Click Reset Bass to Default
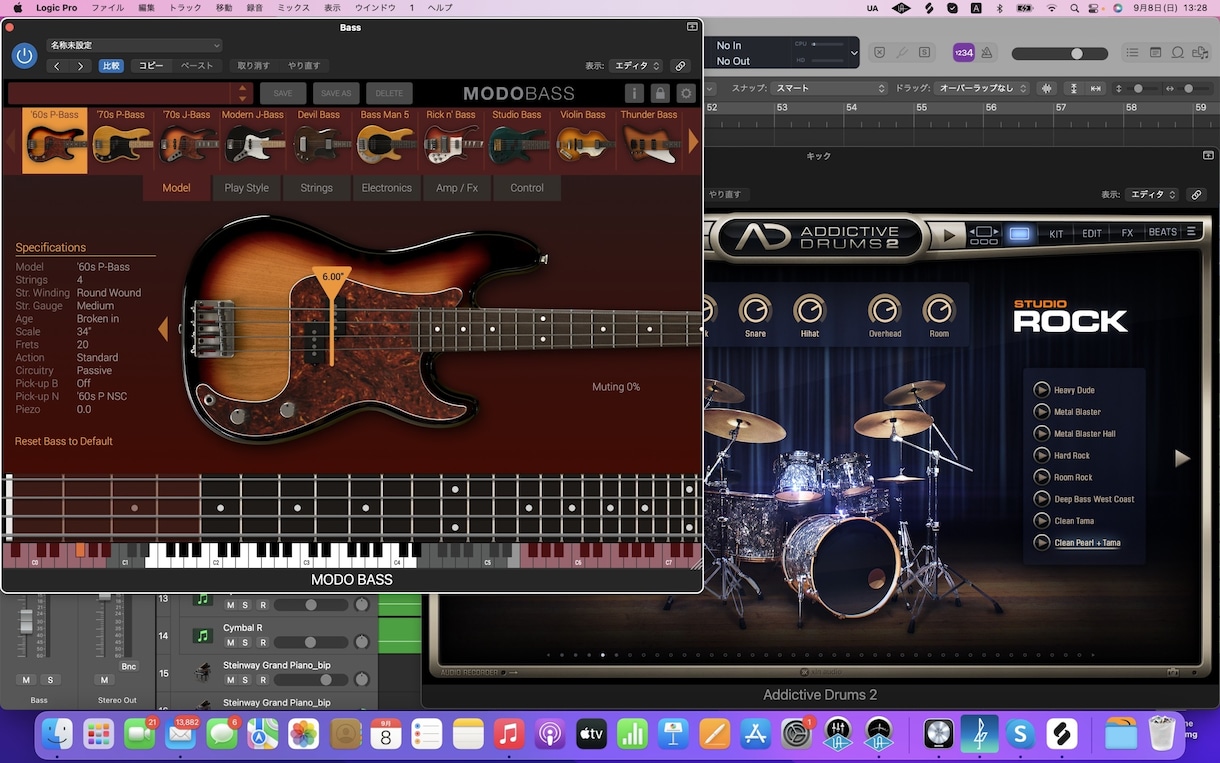Image resolution: width=1220 pixels, height=763 pixels. (64, 441)
